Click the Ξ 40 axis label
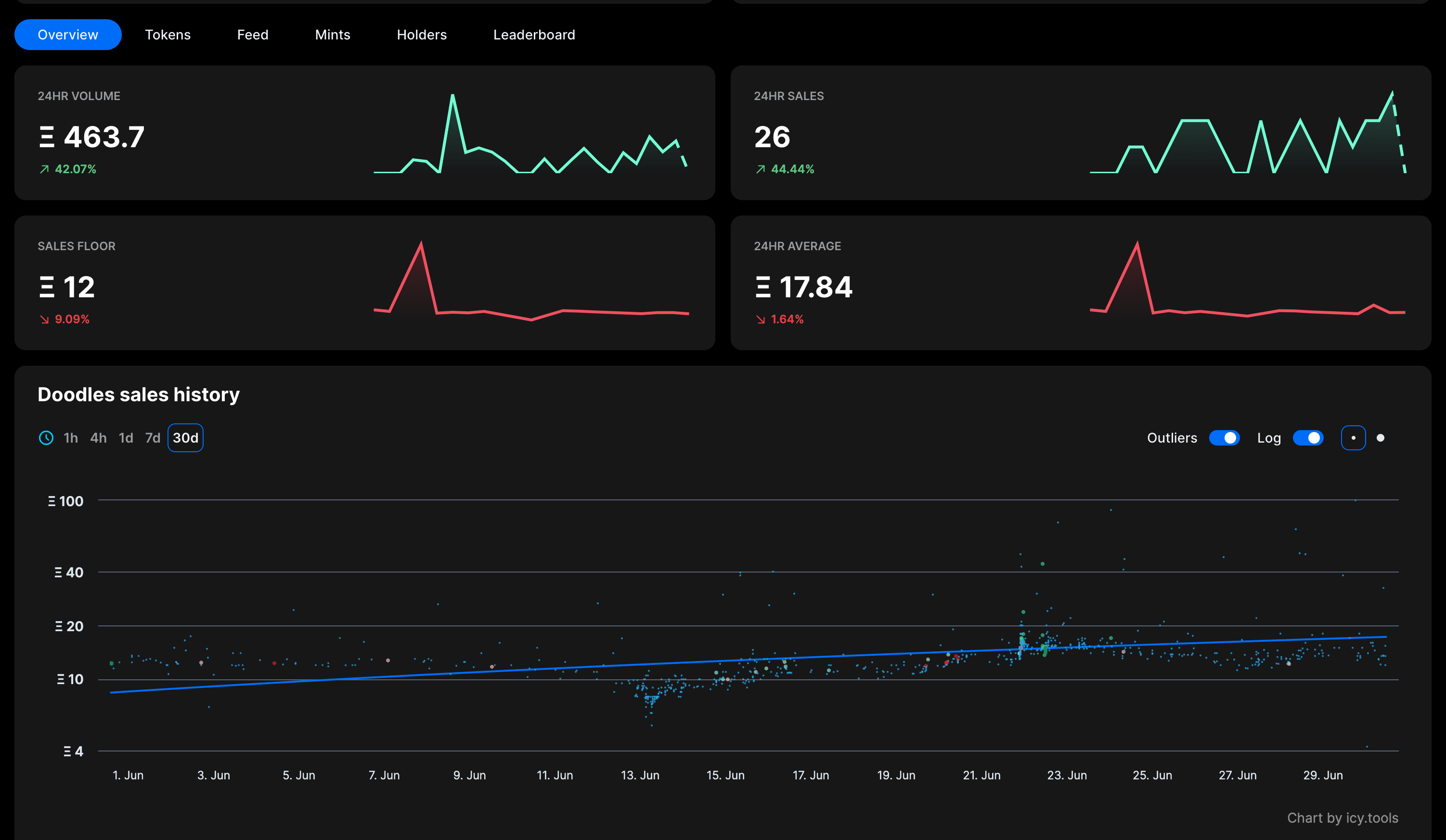 click(69, 572)
